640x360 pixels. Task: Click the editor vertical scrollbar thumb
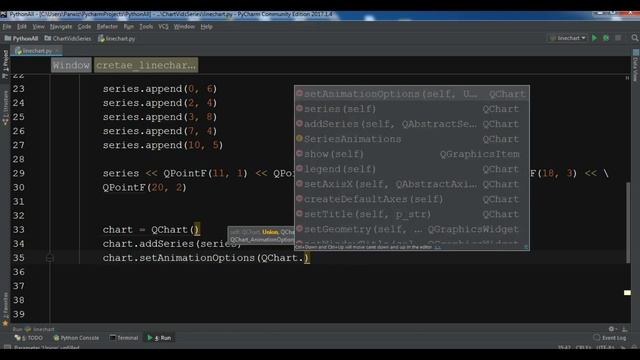coord(628,223)
